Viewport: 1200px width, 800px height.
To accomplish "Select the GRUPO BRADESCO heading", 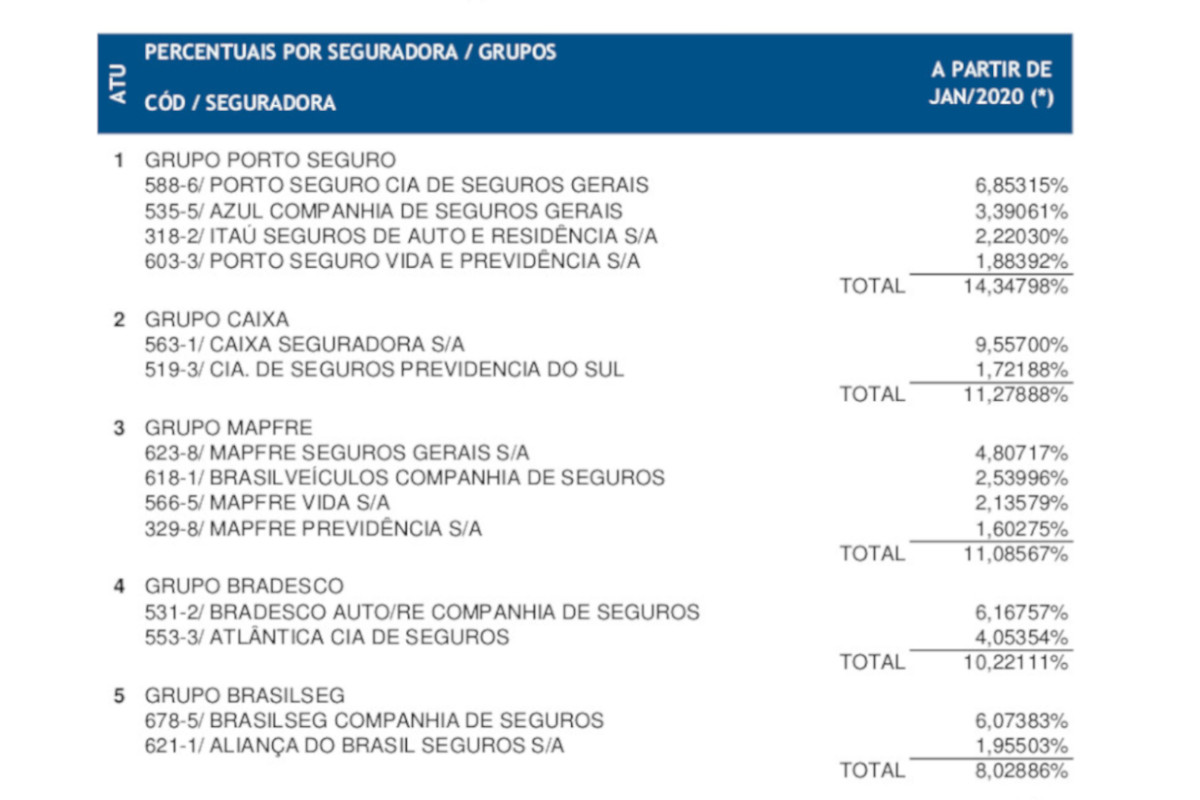I will click(243, 586).
